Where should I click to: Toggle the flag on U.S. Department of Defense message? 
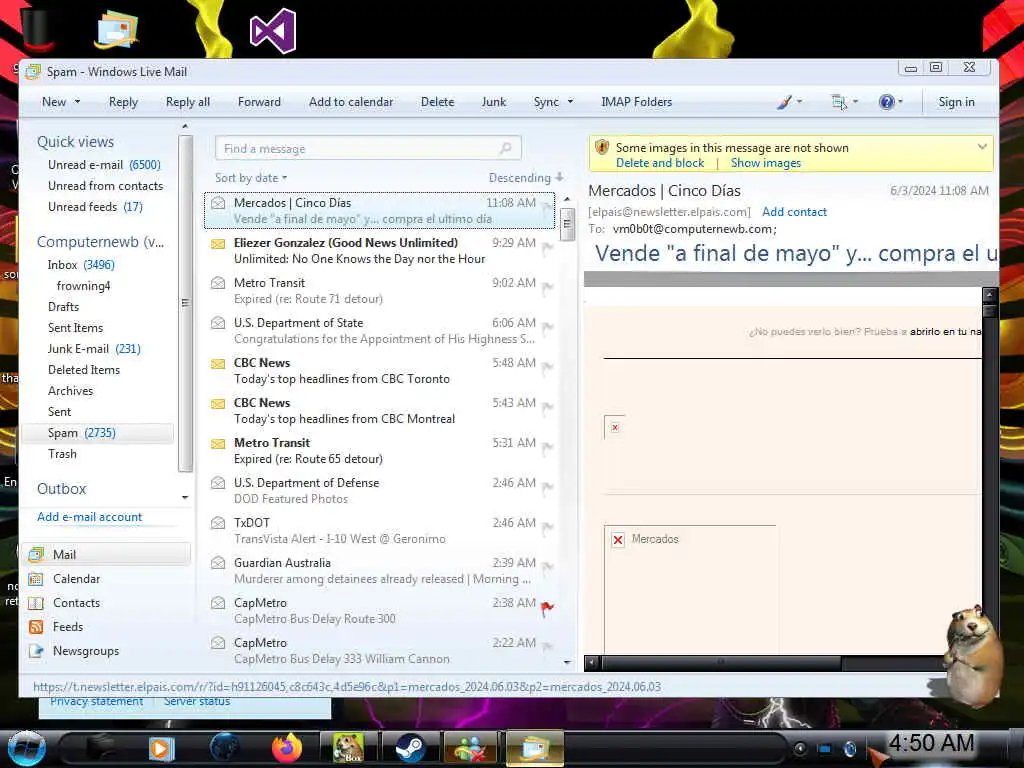[547, 488]
